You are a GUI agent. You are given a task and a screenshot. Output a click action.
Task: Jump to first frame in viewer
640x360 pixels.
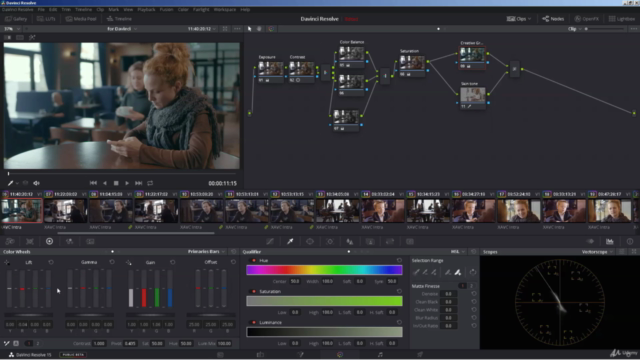point(93,183)
